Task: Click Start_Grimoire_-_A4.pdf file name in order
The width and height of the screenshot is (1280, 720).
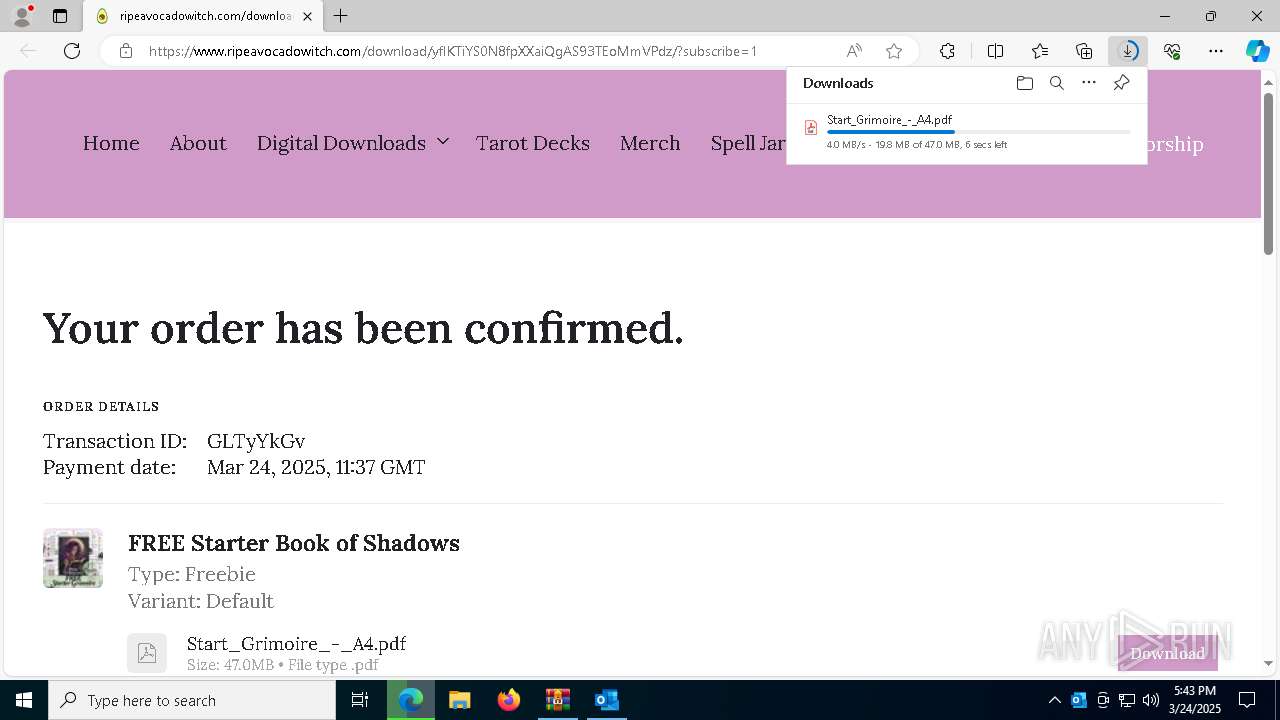Action: point(296,643)
